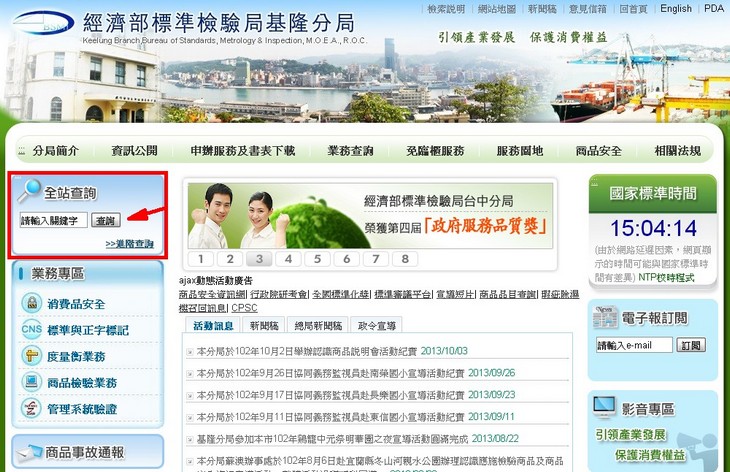Go to 回首頁 home link

(x=633, y=9)
